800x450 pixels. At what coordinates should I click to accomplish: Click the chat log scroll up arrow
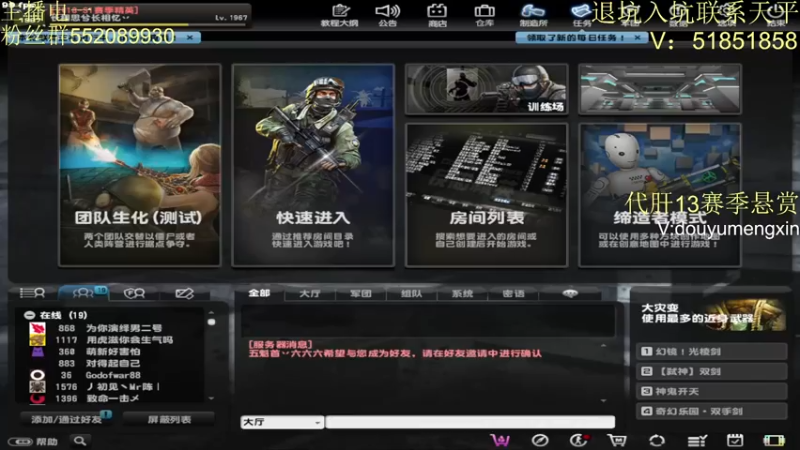pyautogui.click(x=604, y=345)
